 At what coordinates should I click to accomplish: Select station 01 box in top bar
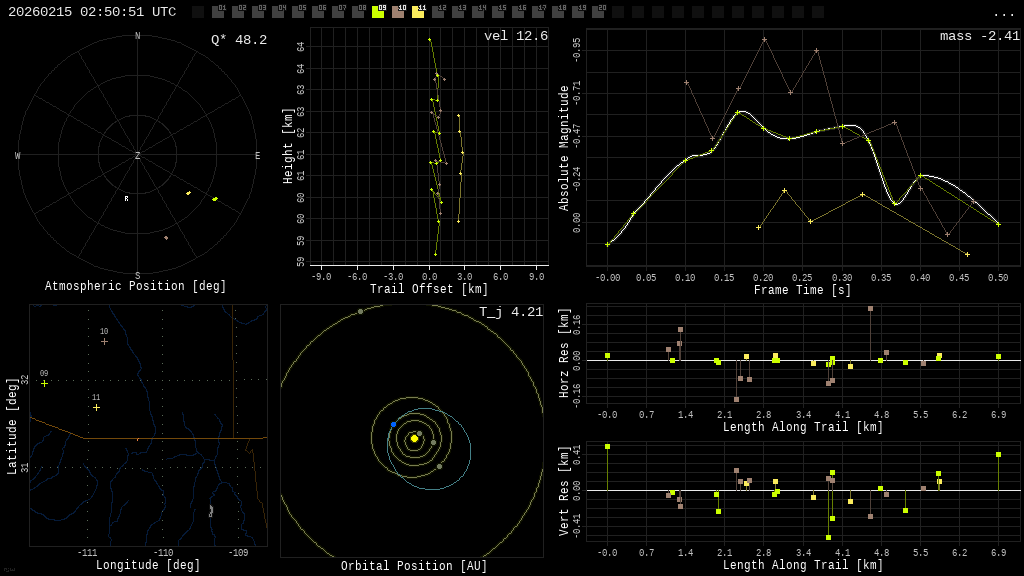218,12
